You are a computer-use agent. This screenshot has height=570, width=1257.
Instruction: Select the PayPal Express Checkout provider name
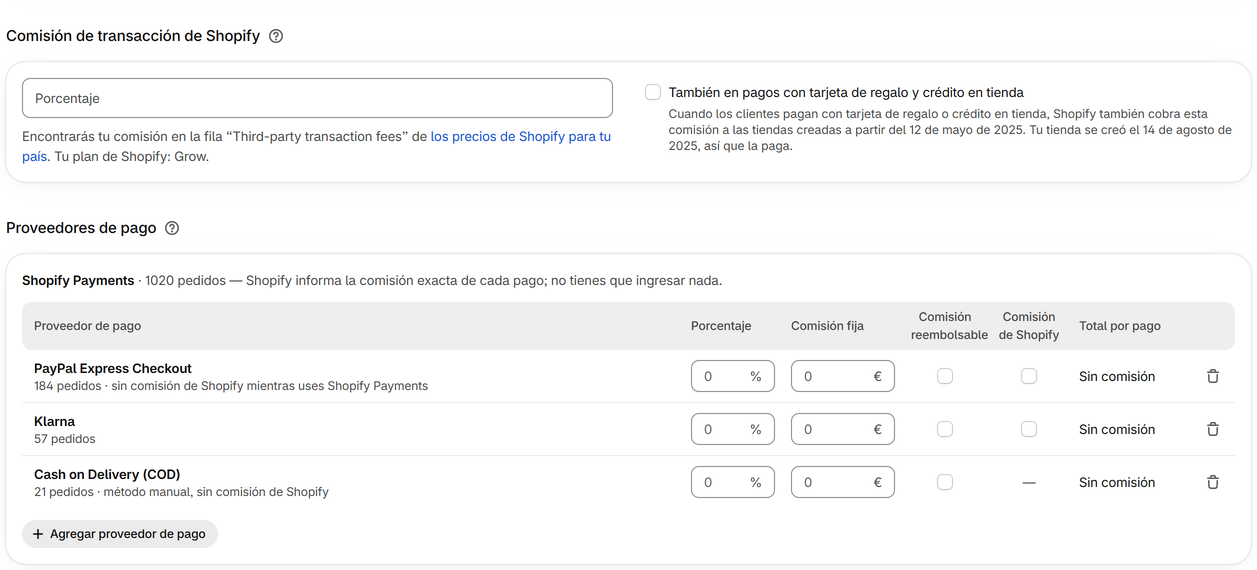pos(113,368)
